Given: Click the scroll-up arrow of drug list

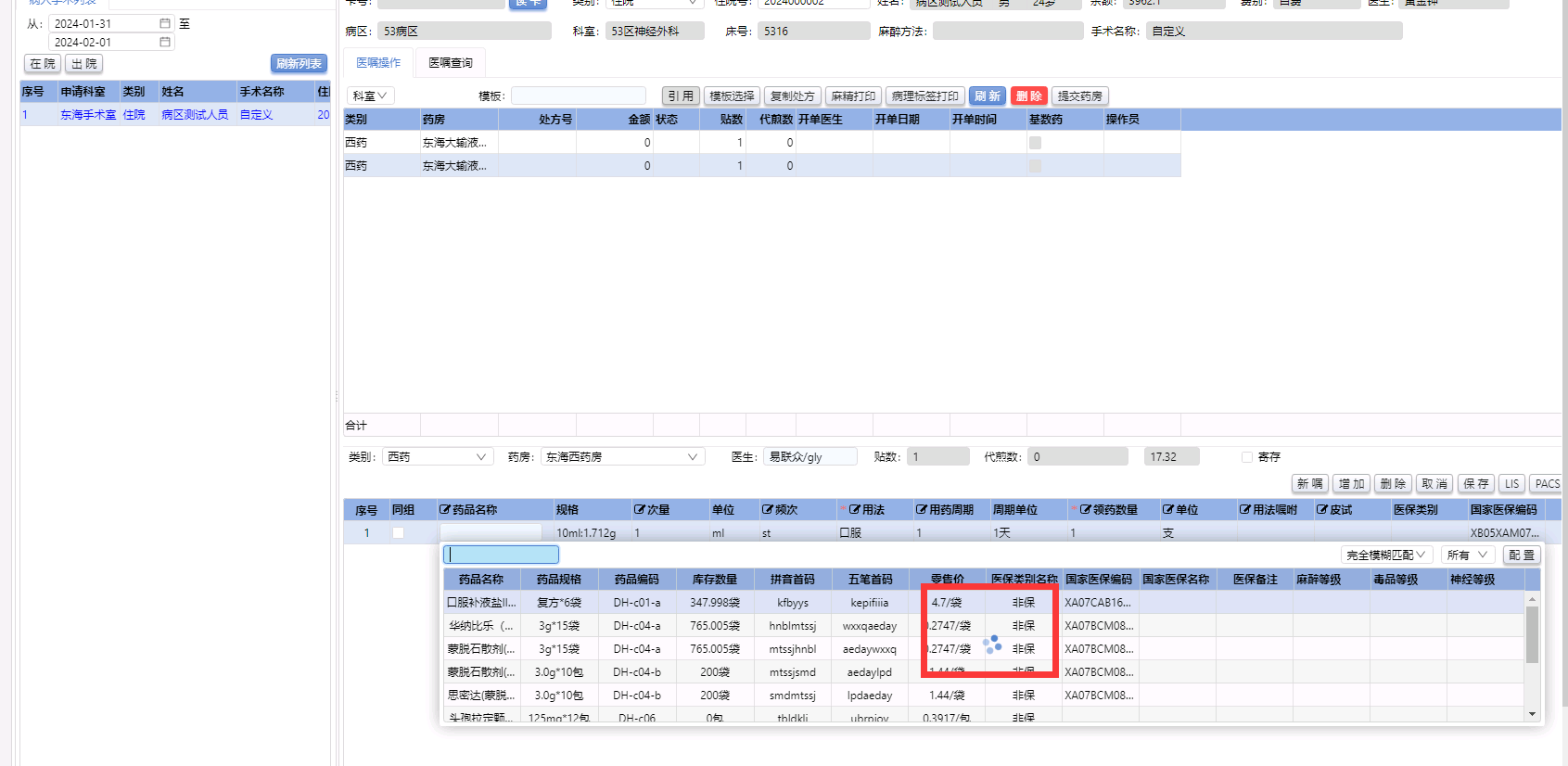Looking at the screenshot, I should 1533,600.
